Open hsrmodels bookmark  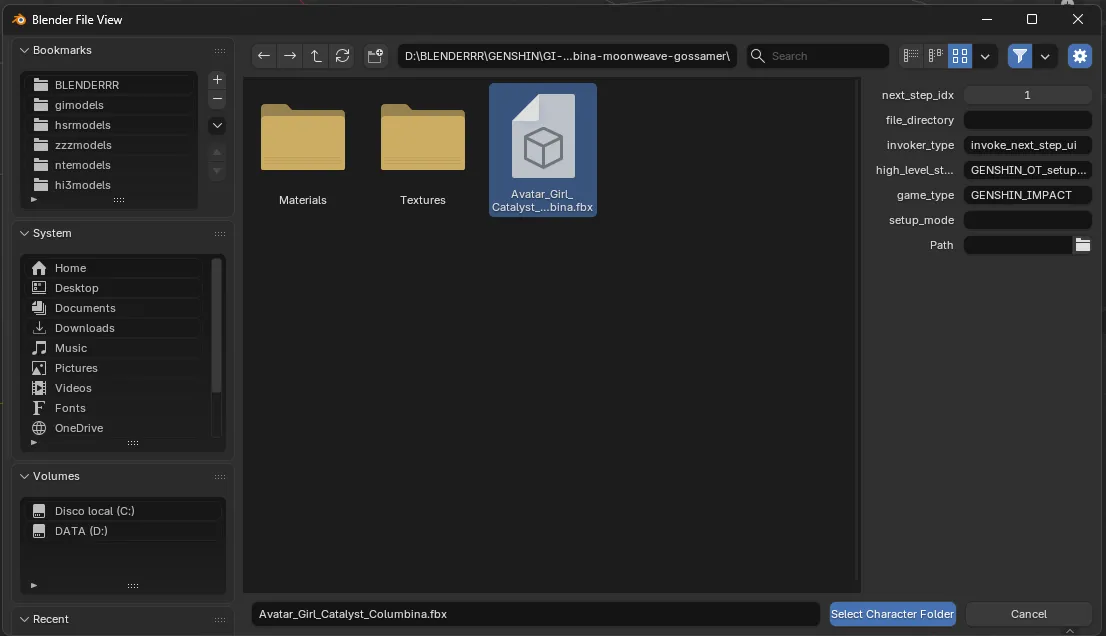pos(111,125)
